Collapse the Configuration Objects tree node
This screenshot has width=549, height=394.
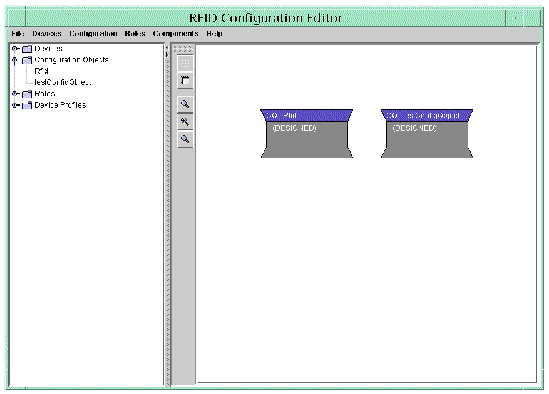15,60
